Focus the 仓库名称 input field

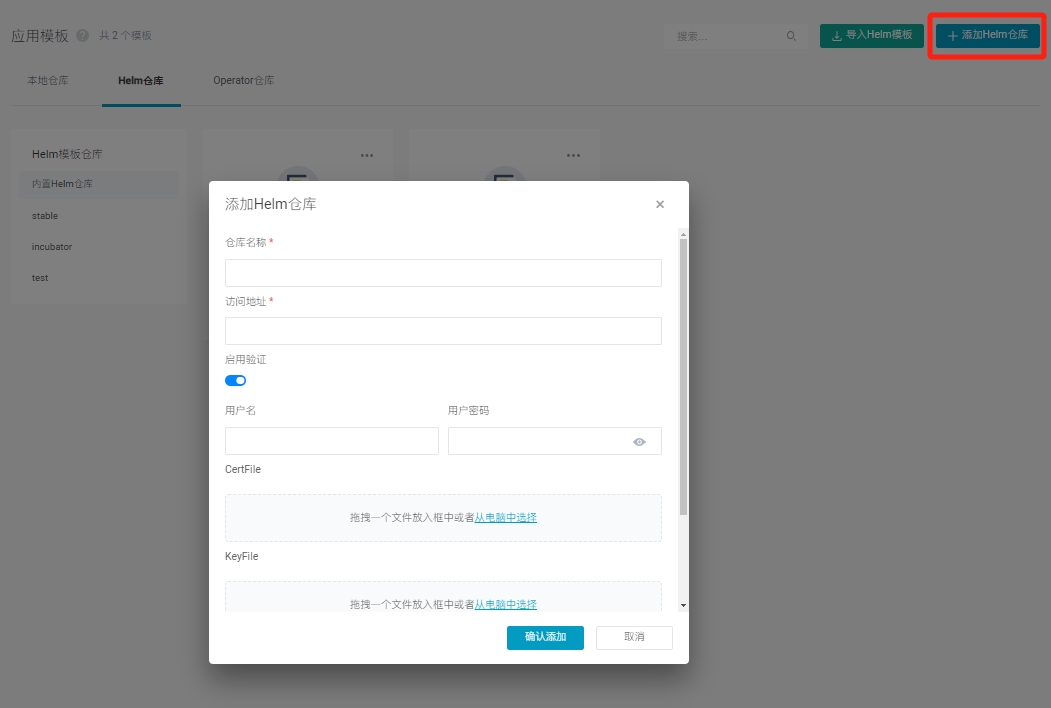[x=443, y=273]
